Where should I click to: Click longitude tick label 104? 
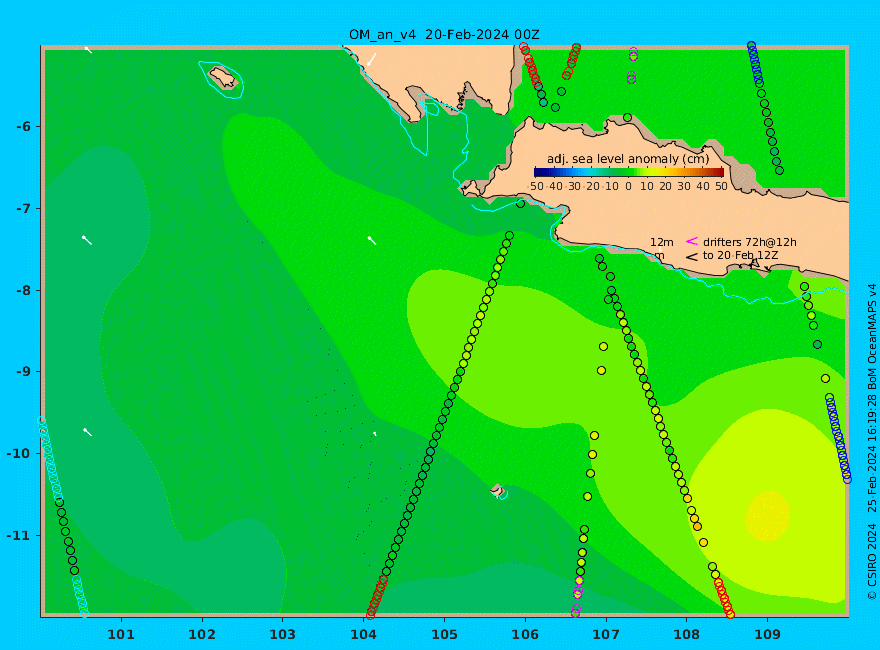coord(364,635)
